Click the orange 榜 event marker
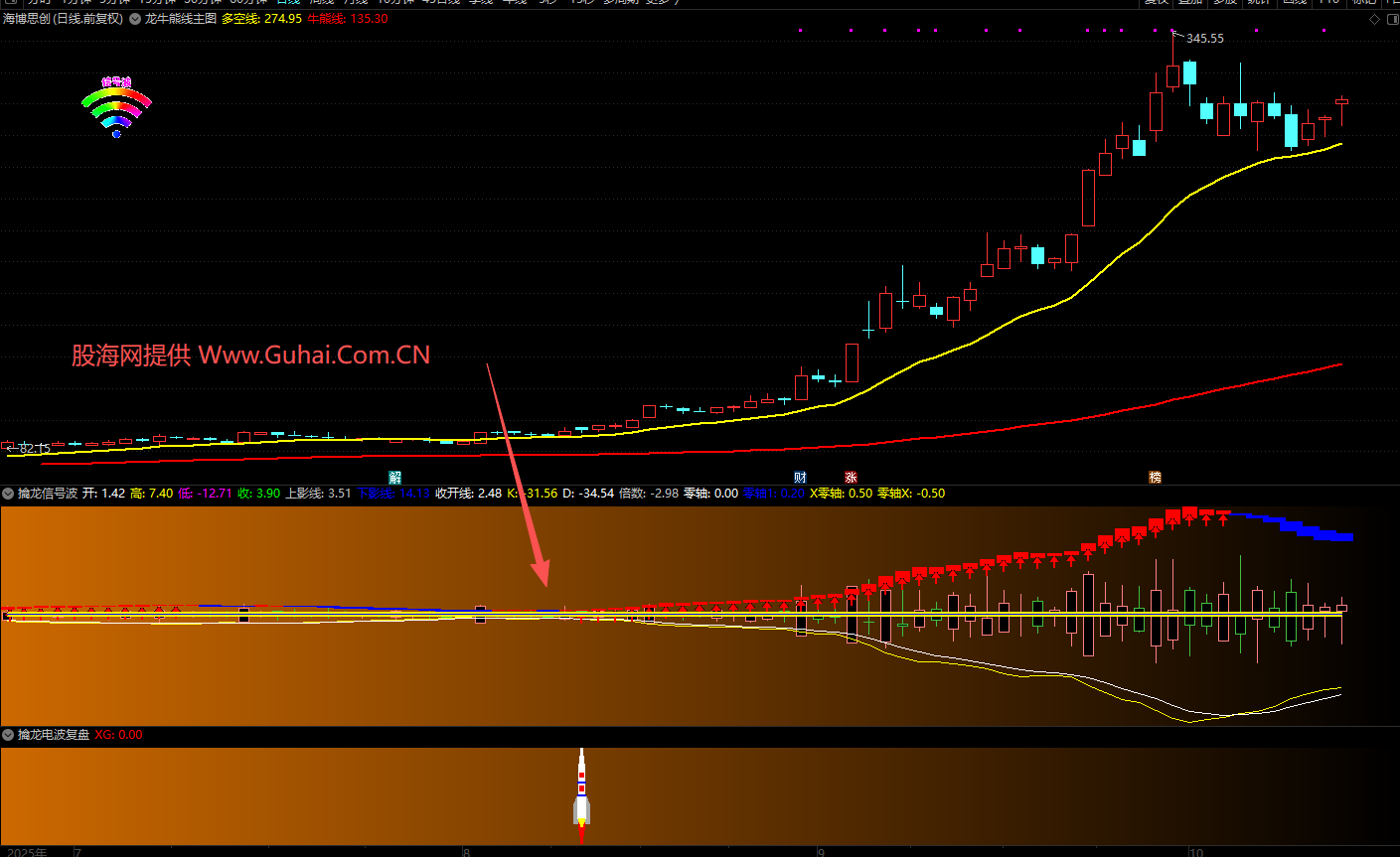The height and width of the screenshot is (857, 1400). pos(1155,478)
